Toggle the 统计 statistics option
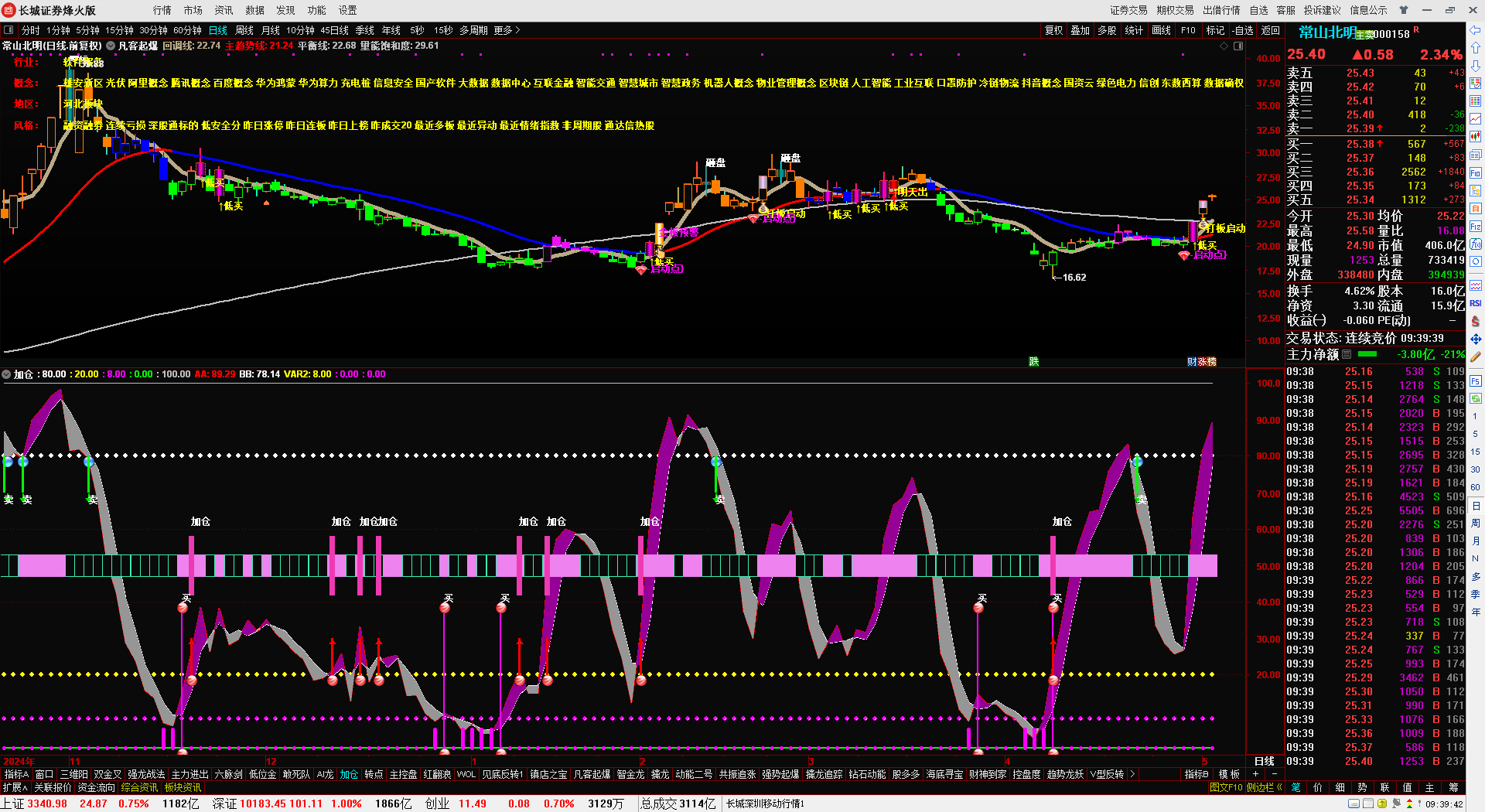Screen dimensions: 1485x812 [x=1134, y=30]
